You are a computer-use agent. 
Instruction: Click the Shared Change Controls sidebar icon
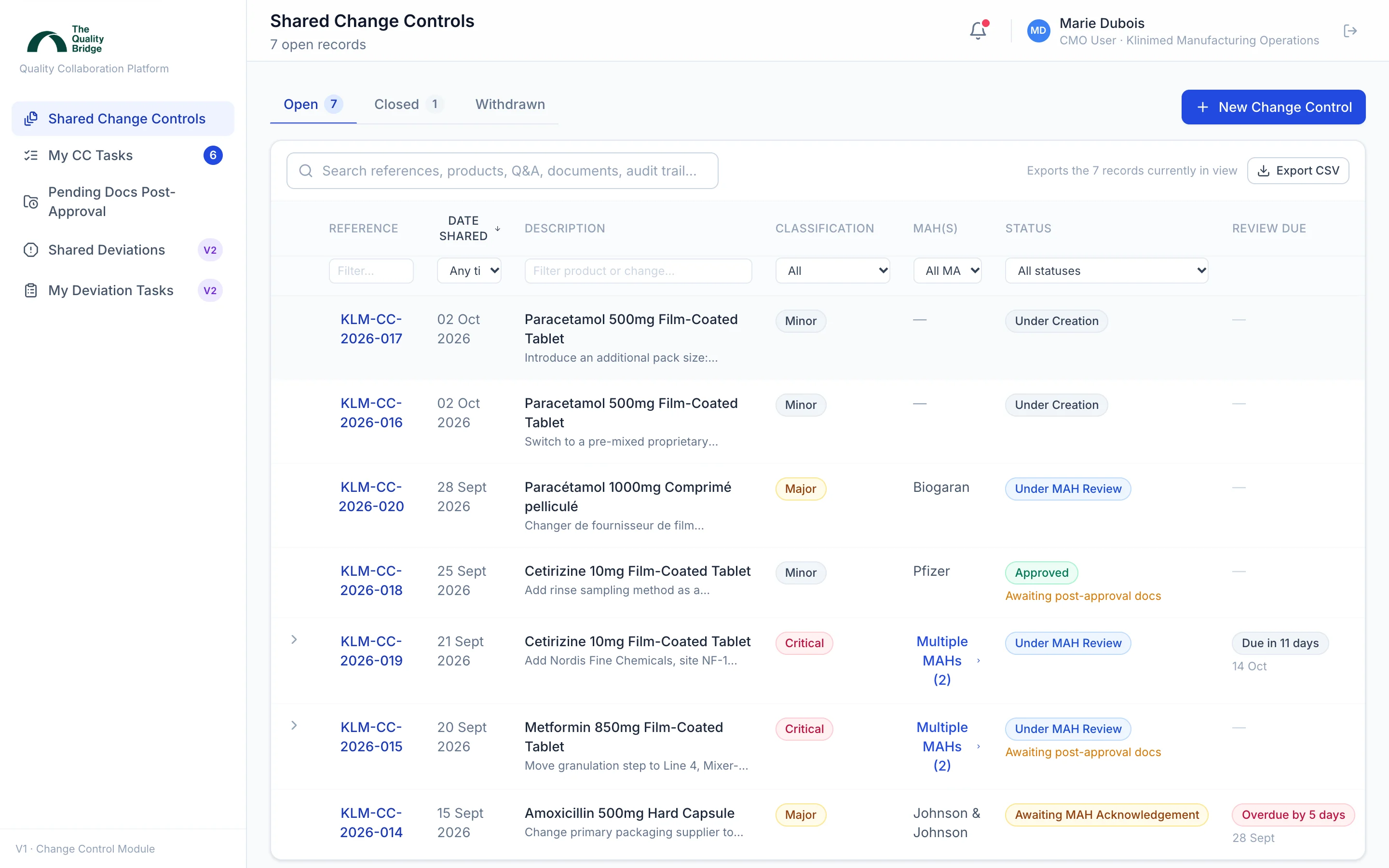coord(31,118)
